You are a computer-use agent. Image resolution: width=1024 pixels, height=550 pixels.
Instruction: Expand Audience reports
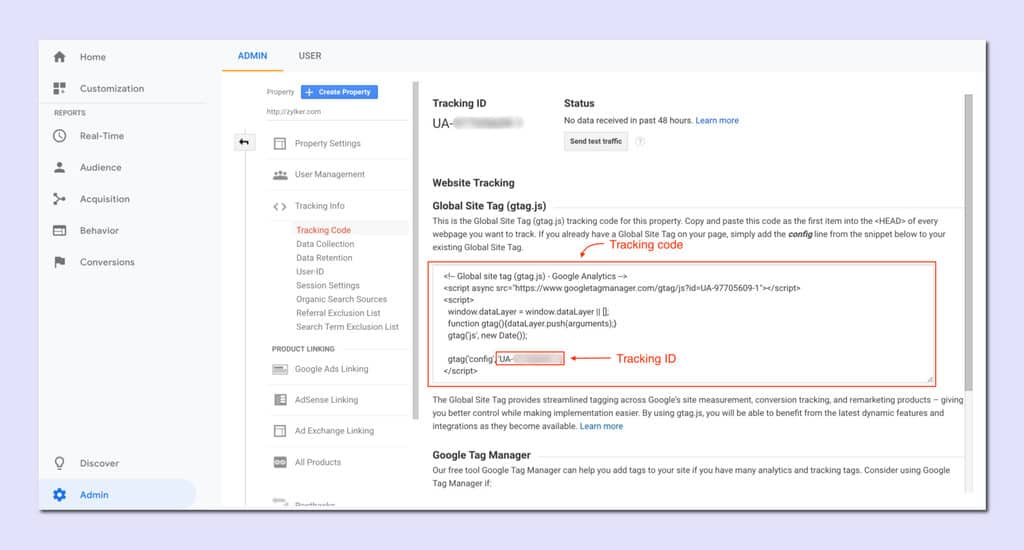coord(101,167)
